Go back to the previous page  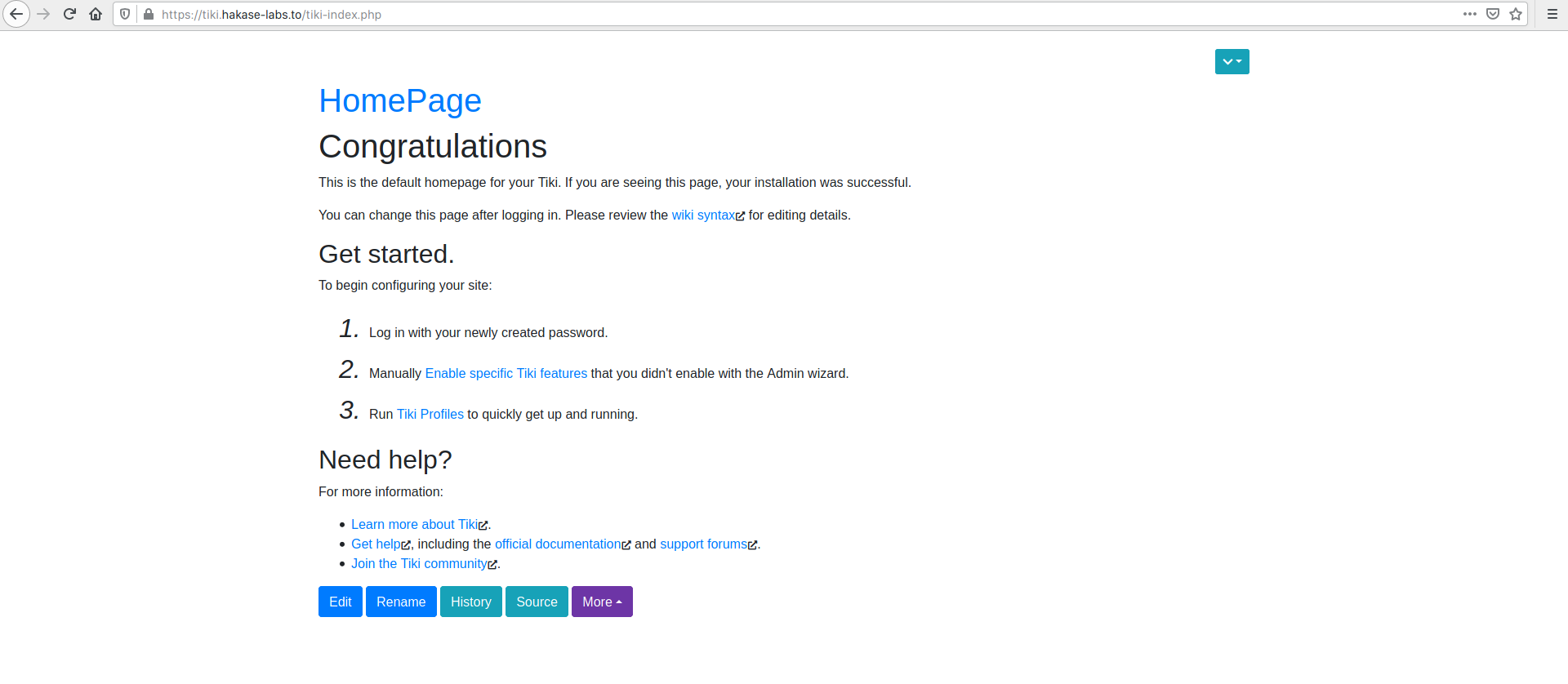[16, 14]
